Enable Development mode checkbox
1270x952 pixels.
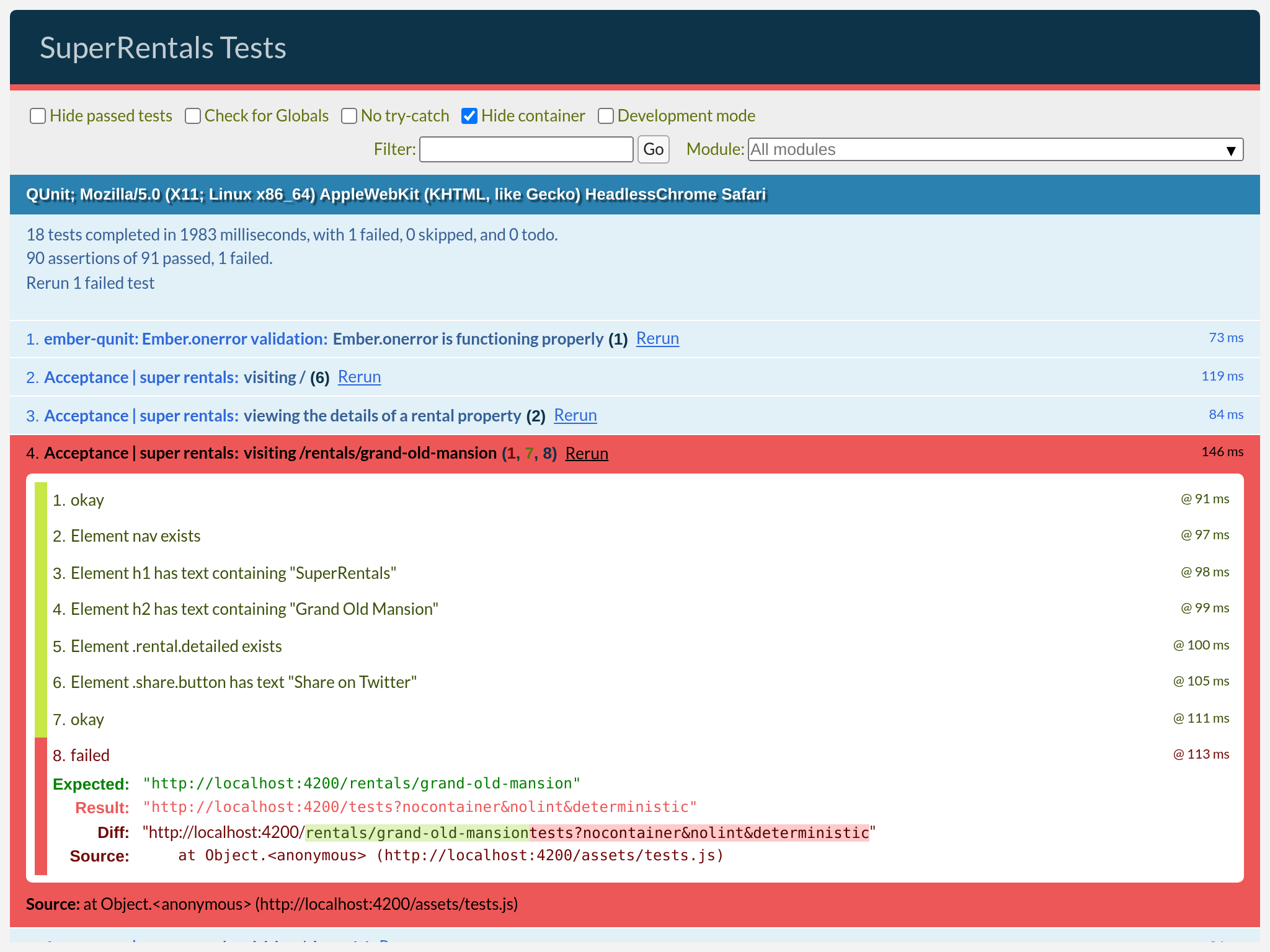tap(606, 116)
